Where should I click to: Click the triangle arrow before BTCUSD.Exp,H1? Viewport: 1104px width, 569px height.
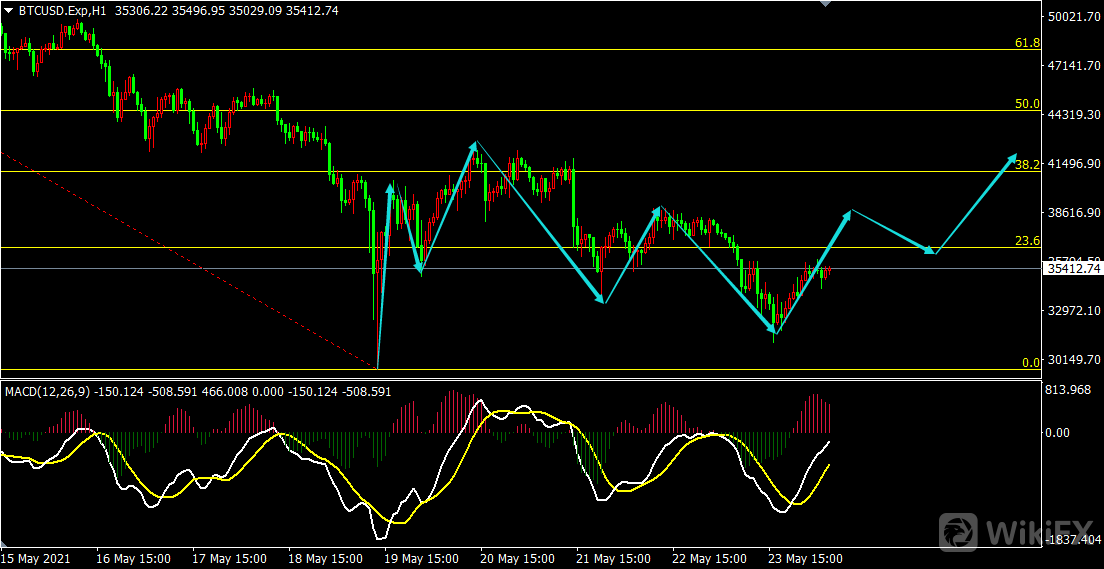click(9, 11)
